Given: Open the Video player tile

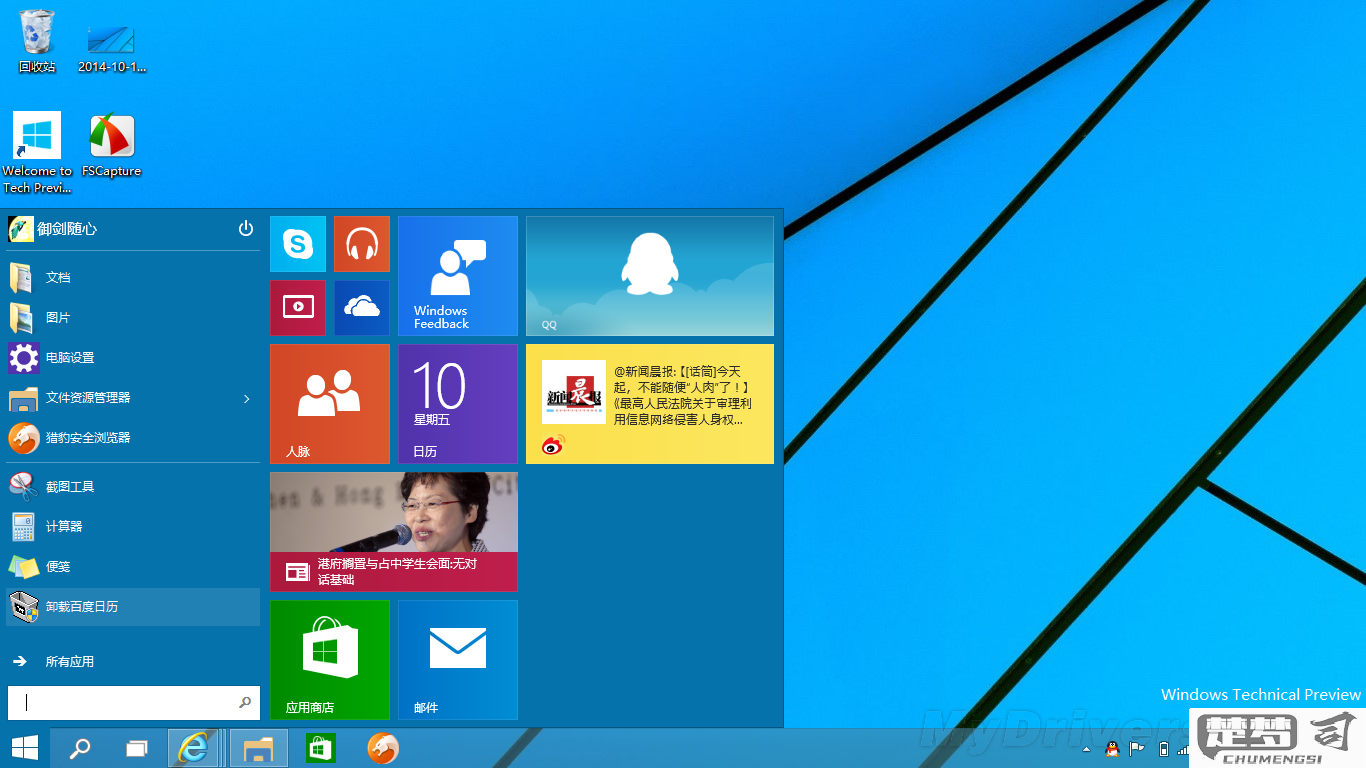Looking at the screenshot, I should 298,308.
